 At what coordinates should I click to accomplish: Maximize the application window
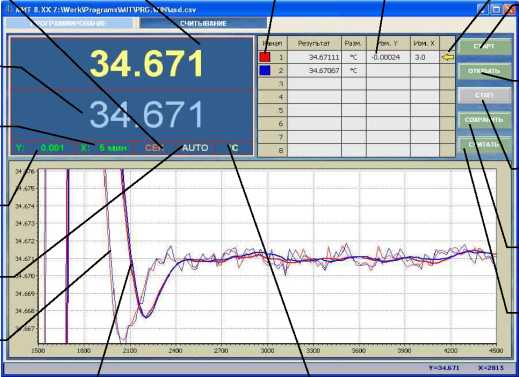click(496, 9)
